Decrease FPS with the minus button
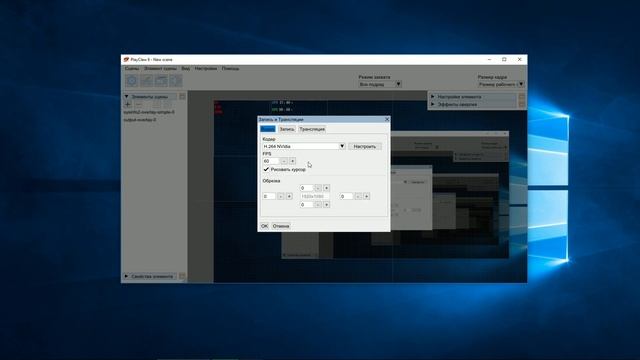640x360 pixels. point(284,161)
